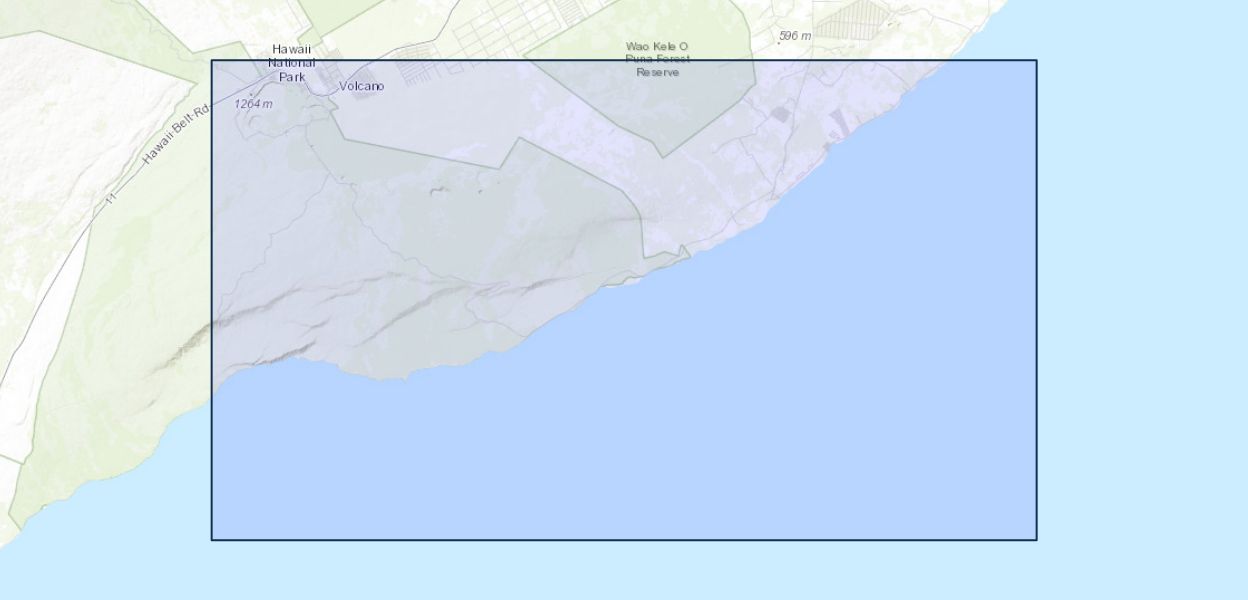Image resolution: width=1248 pixels, height=600 pixels.
Task: Click the hatched parcel beside the 596 m label
Action: pyautogui.click(x=850, y=18)
